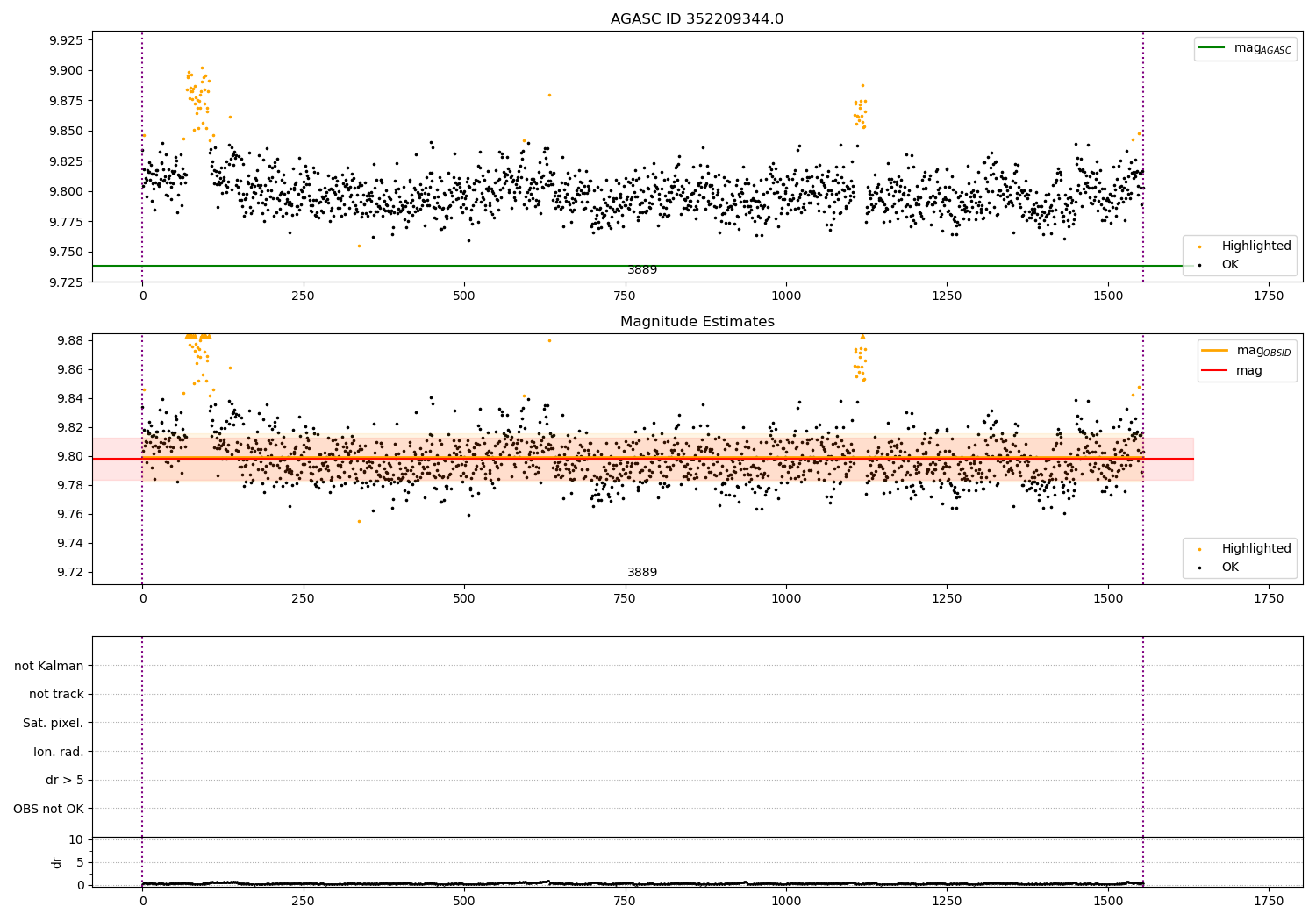
Task: Click the '3889' label in Magnitude Estimates plot
Action: (x=641, y=573)
